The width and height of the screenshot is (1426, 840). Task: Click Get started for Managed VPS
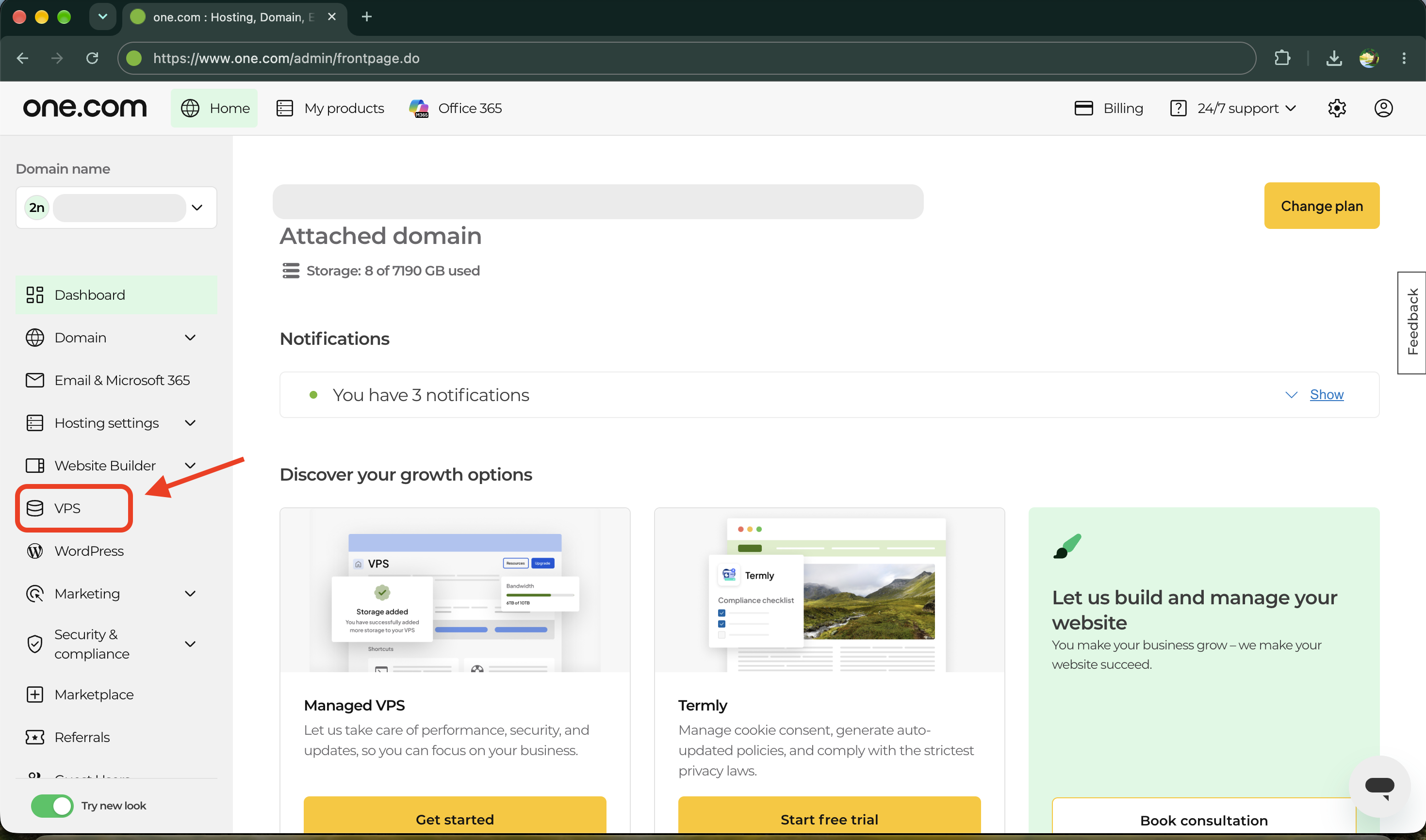tap(455, 816)
